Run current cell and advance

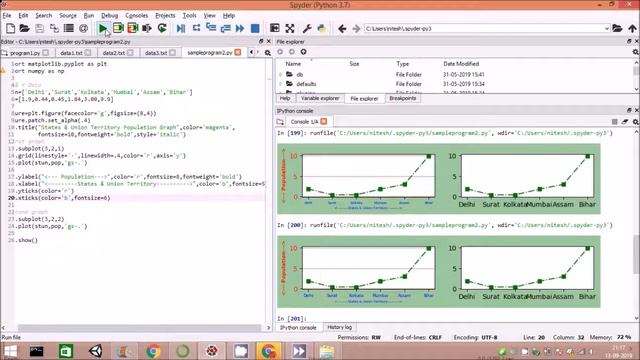133,28
